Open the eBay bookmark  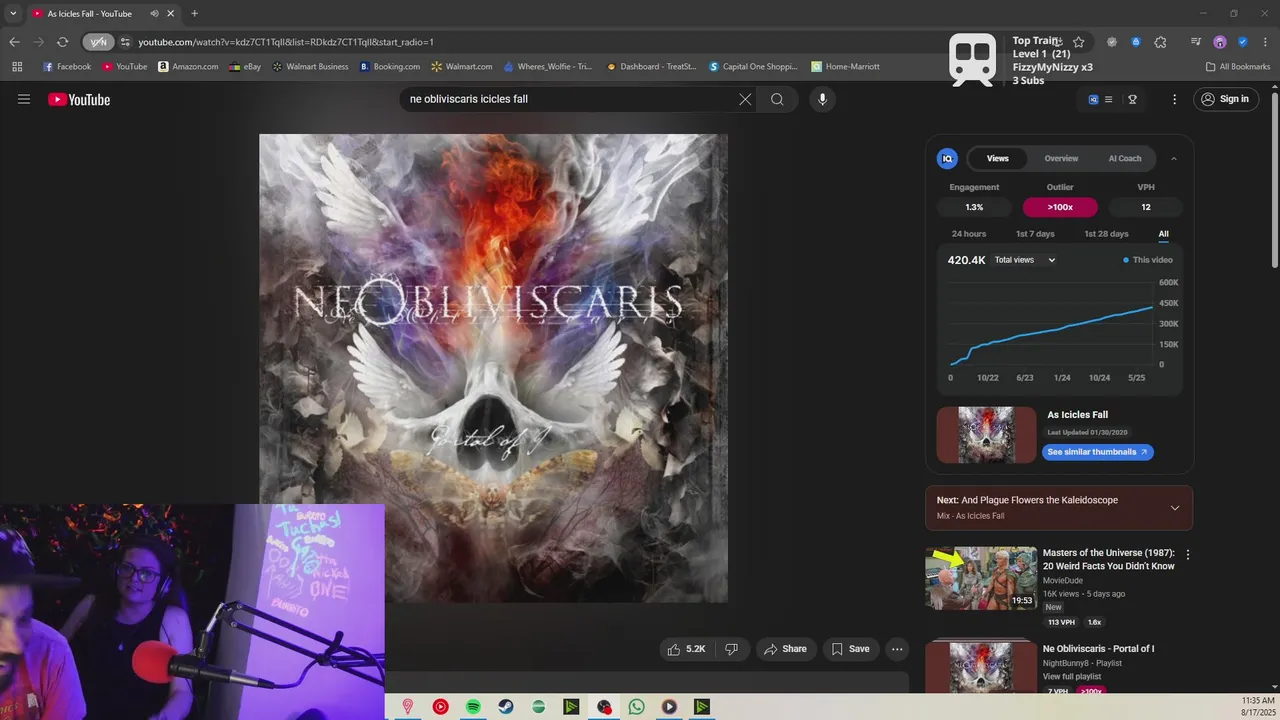pos(244,67)
